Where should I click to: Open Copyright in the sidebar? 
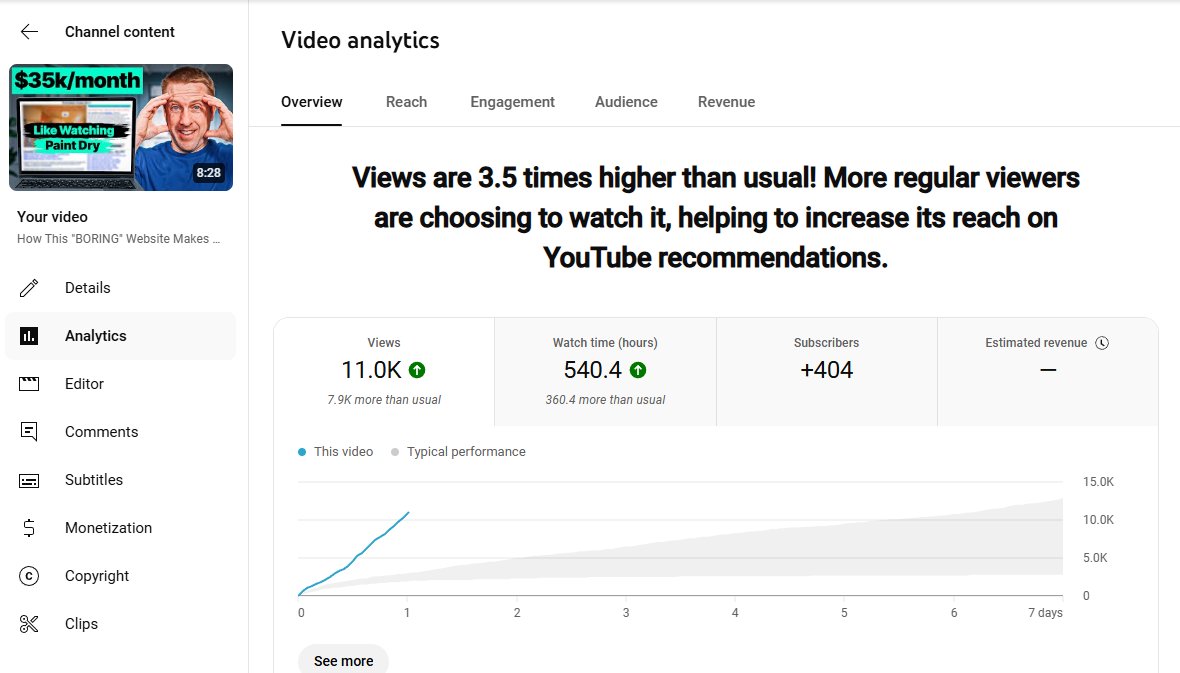click(x=120, y=576)
